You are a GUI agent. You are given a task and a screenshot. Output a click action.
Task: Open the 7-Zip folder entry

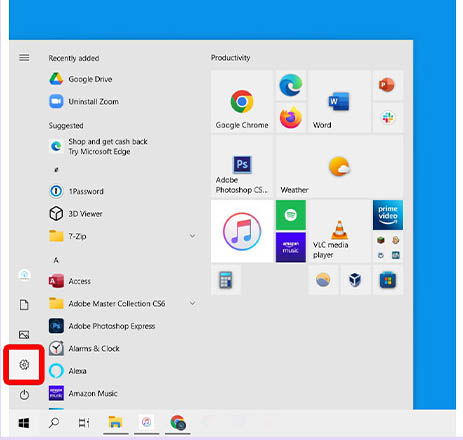124,236
